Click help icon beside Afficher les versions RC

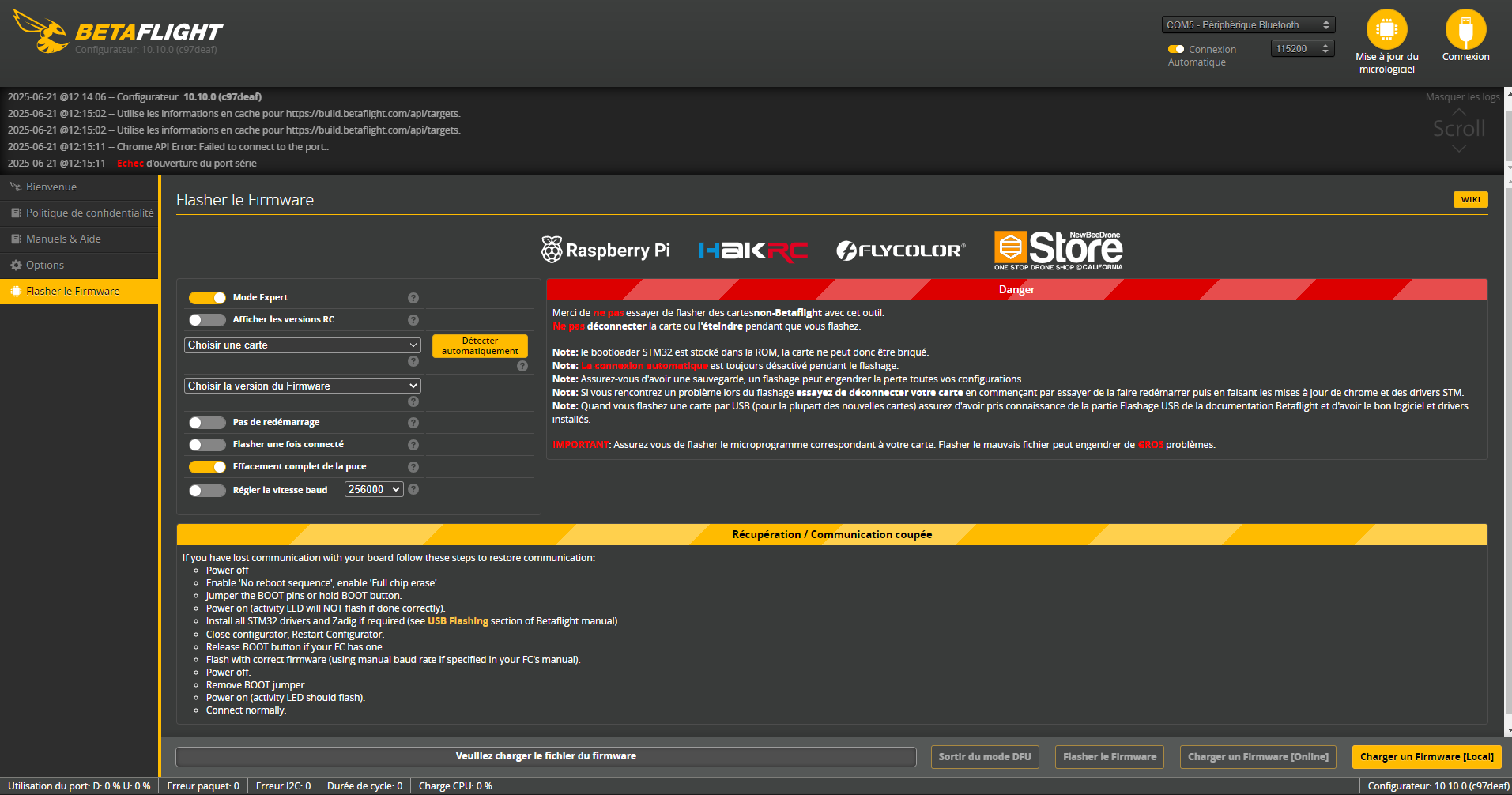point(413,320)
